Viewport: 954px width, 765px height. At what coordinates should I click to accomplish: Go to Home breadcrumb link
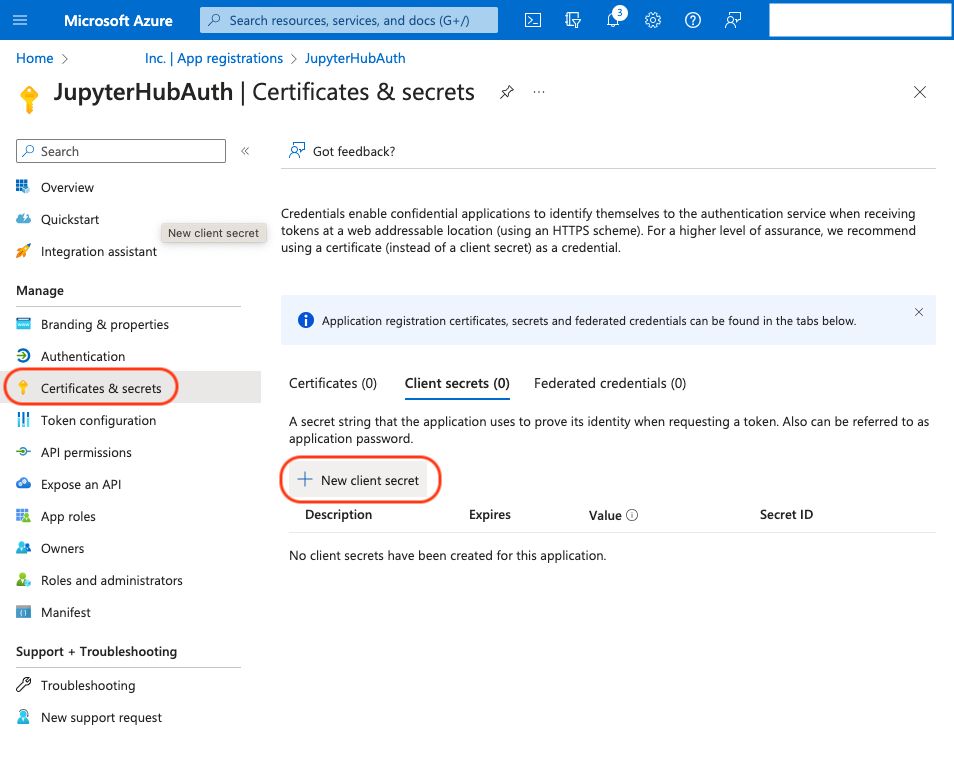[x=35, y=58]
